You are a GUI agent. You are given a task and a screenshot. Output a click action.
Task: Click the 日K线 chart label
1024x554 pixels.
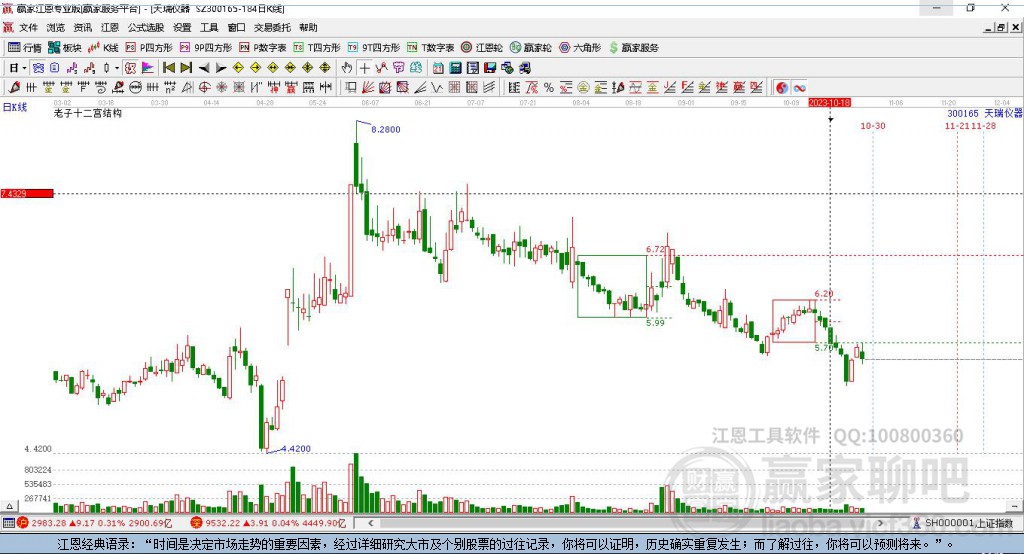point(14,107)
